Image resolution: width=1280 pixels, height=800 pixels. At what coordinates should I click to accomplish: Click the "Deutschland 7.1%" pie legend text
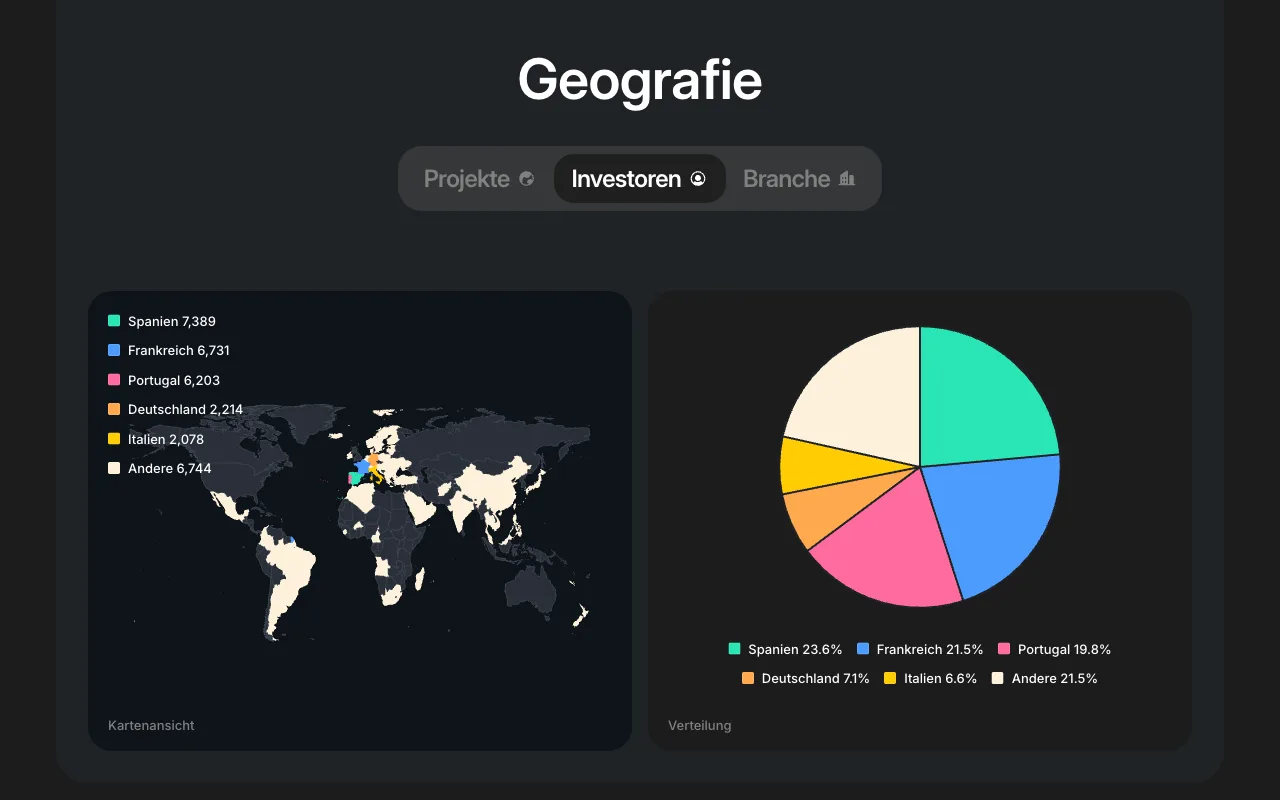(x=815, y=678)
